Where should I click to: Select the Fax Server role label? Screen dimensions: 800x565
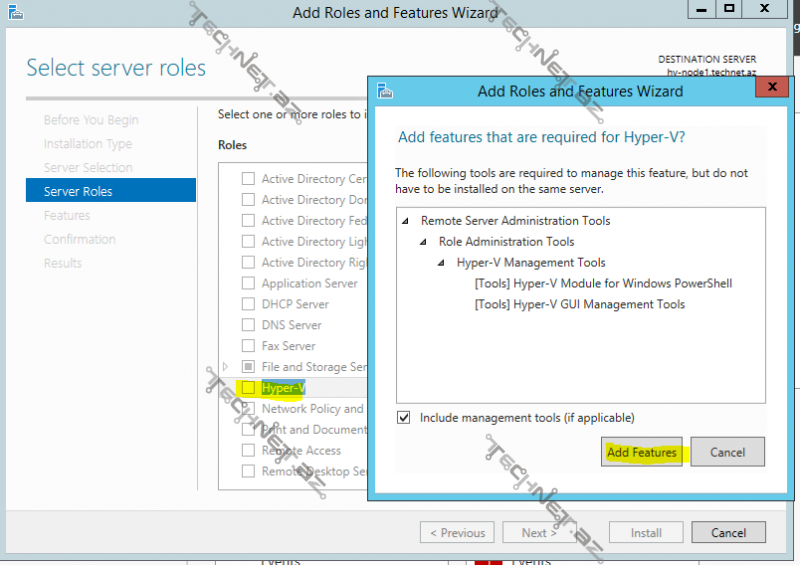coord(288,346)
